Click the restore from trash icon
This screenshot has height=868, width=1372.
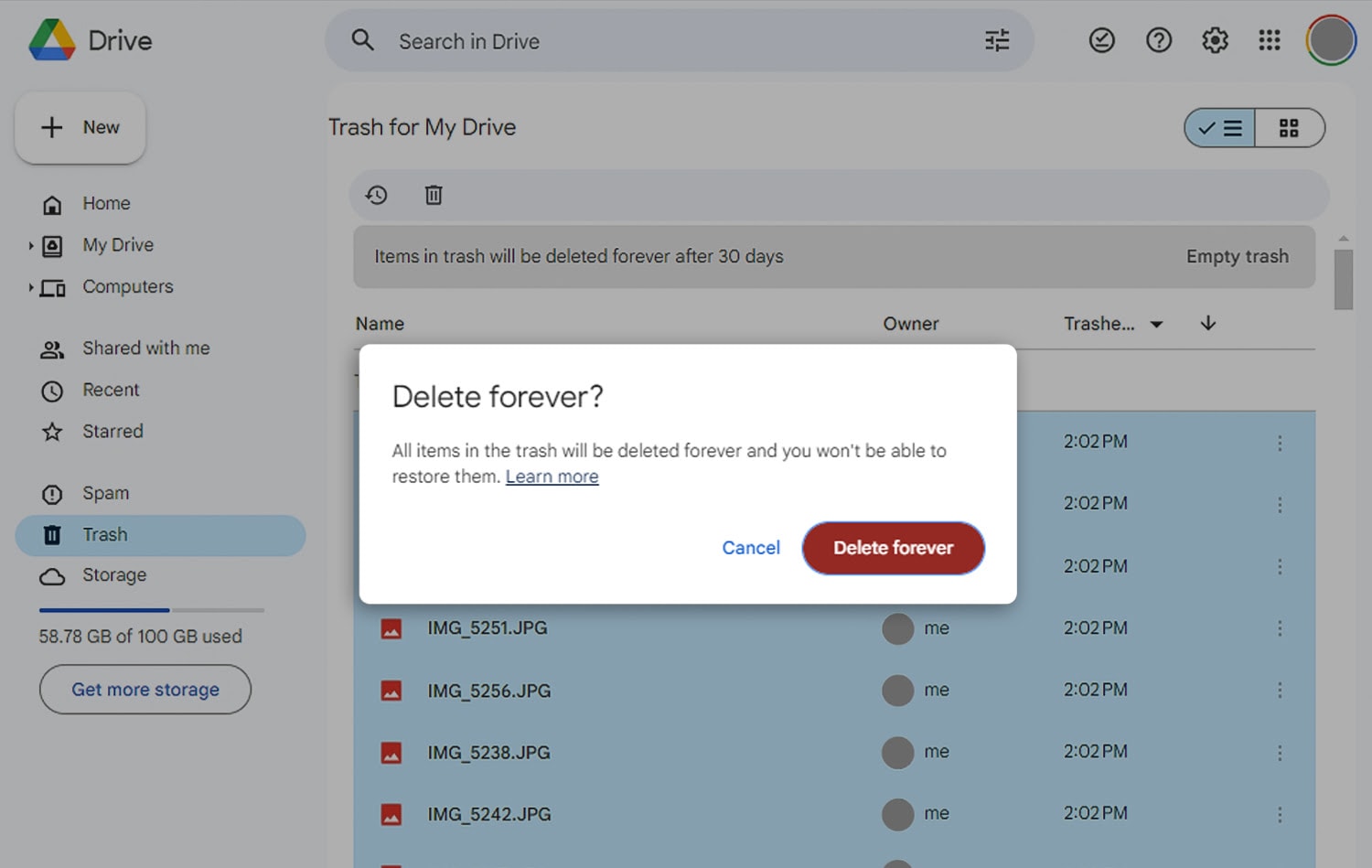(x=376, y=195)
